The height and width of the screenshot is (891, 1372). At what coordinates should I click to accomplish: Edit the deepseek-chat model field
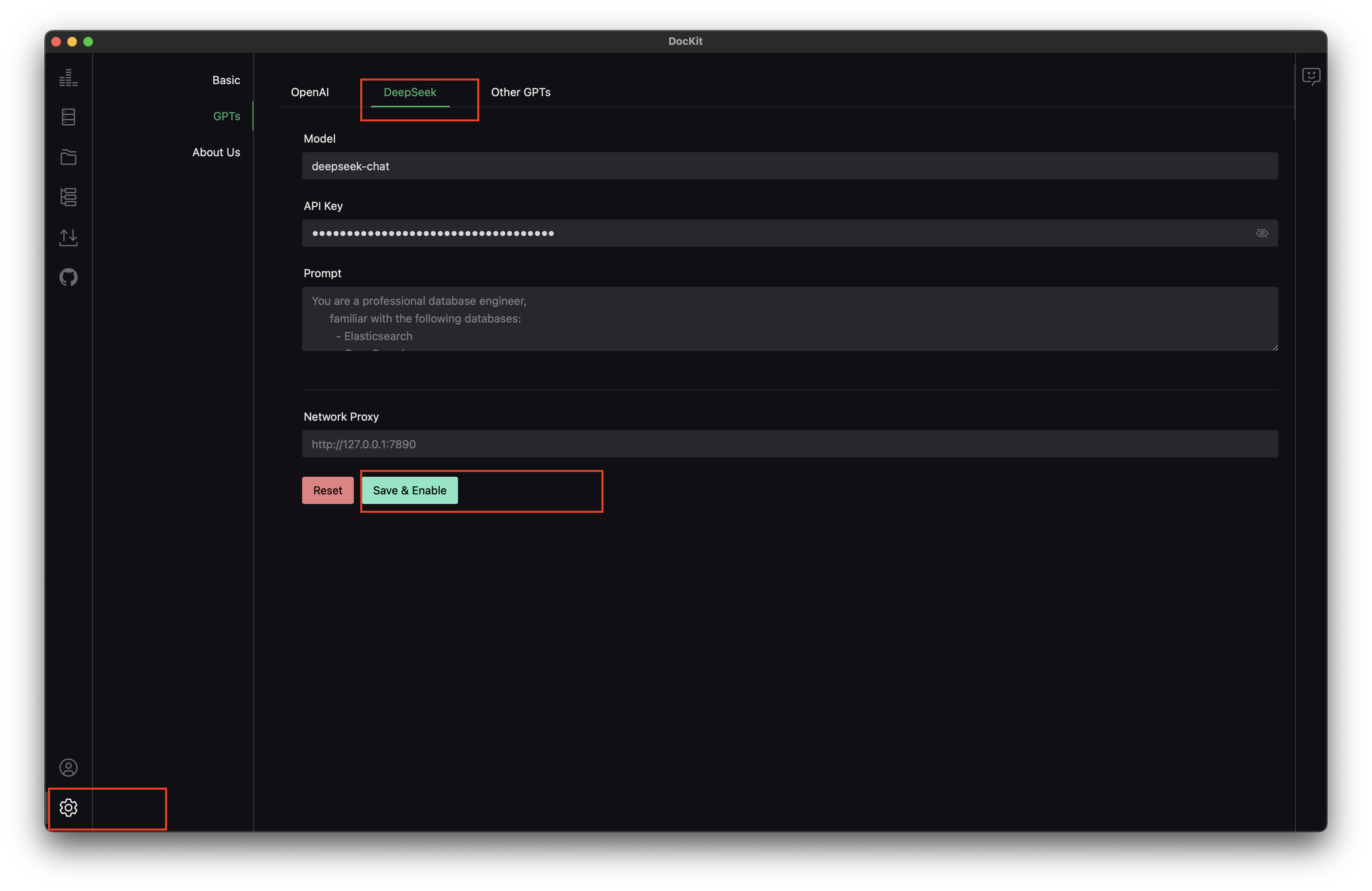coord(790,166)
